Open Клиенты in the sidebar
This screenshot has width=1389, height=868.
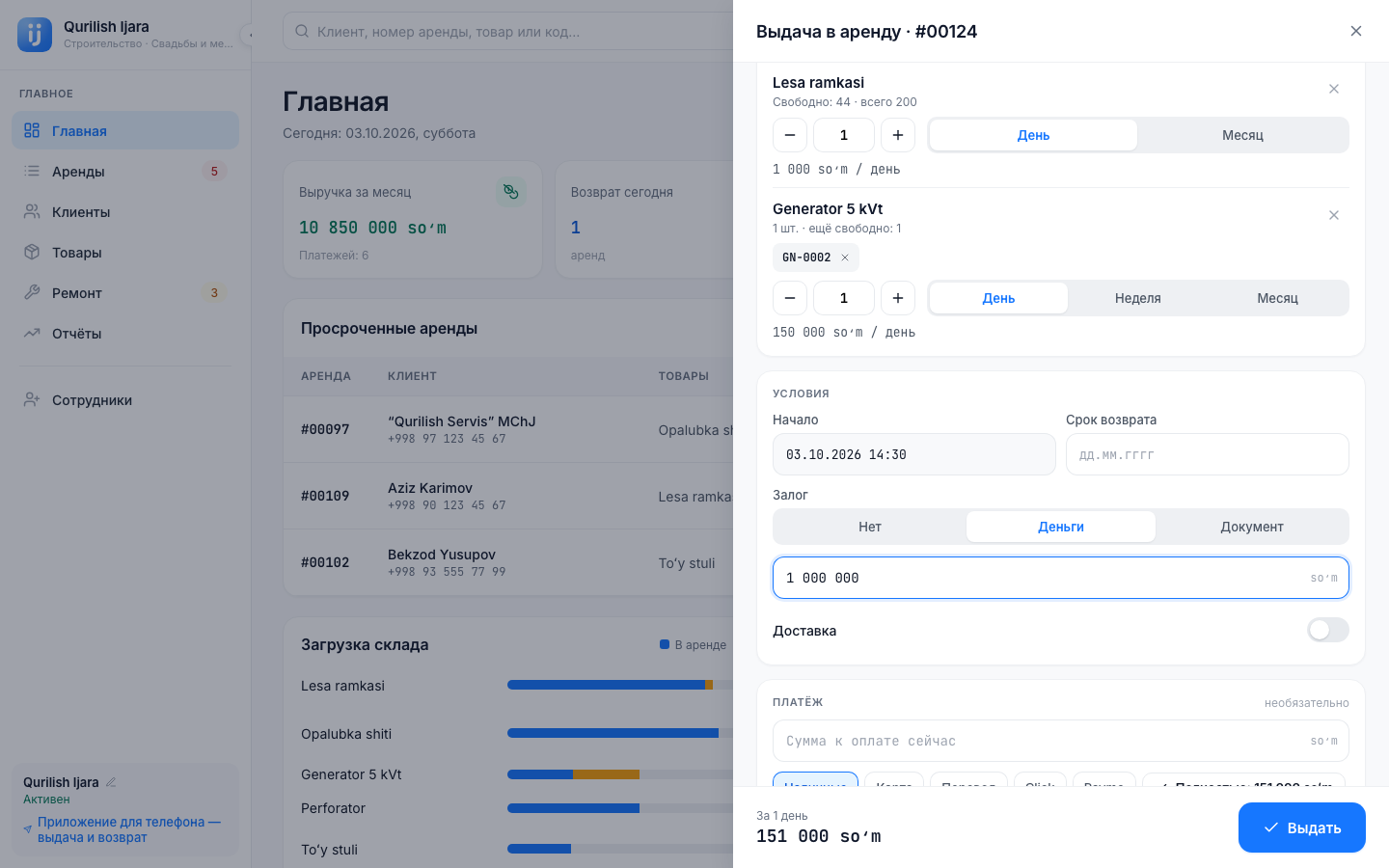tap(125, 211)
